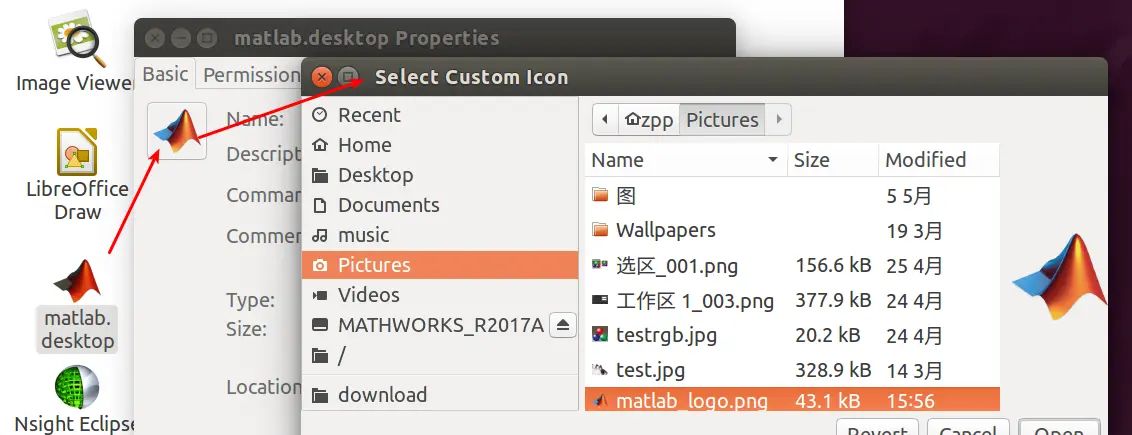The image size is (1132, 435).
Task: Open the root / location in sidebar
Action: click(440, 356)
